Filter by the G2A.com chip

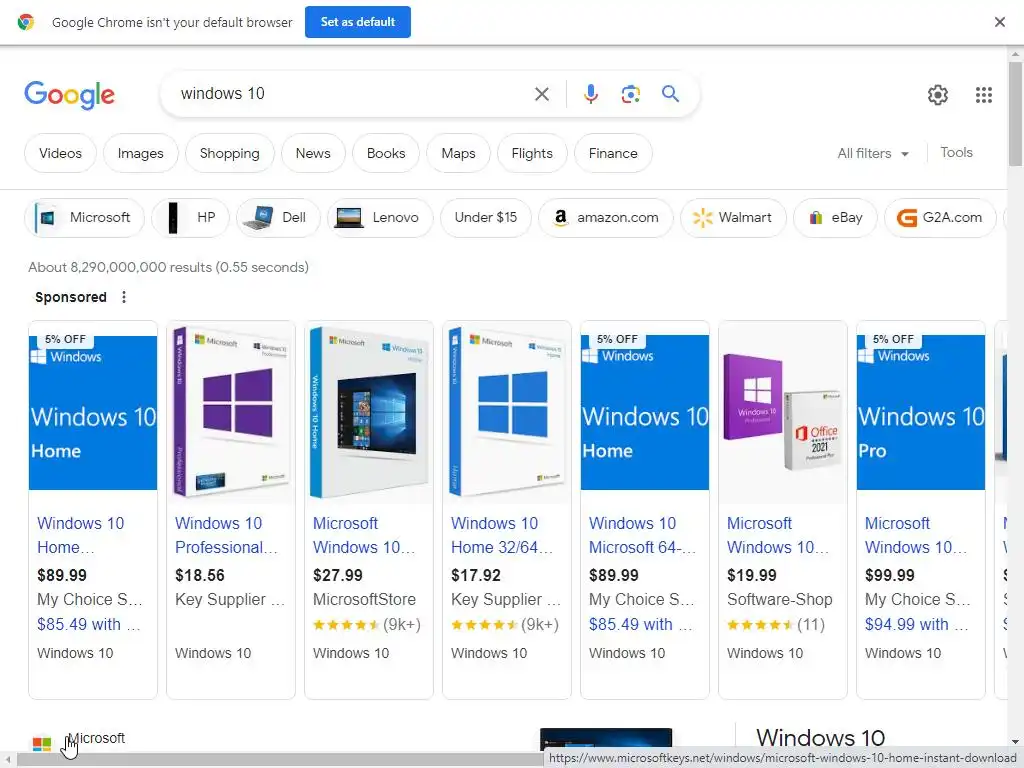[940, 217]
